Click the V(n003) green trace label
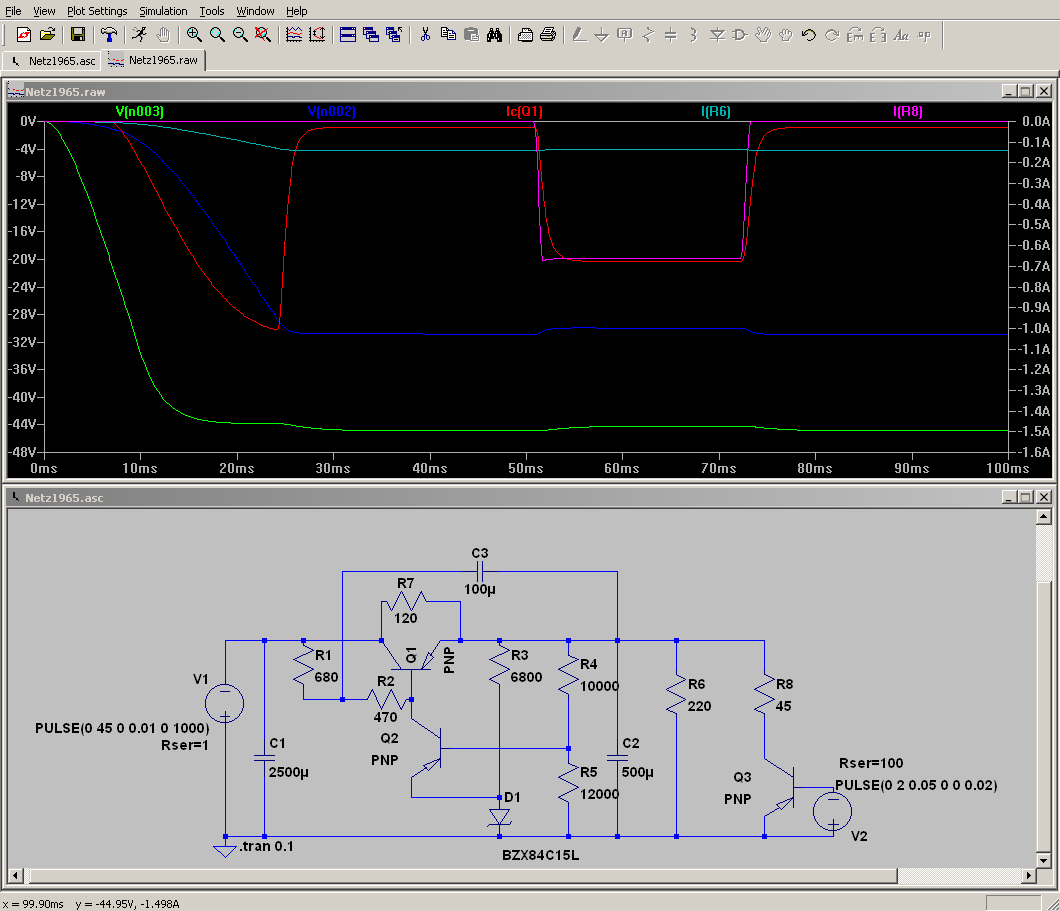Viewport: 1060px width, 911px height. 140,112
